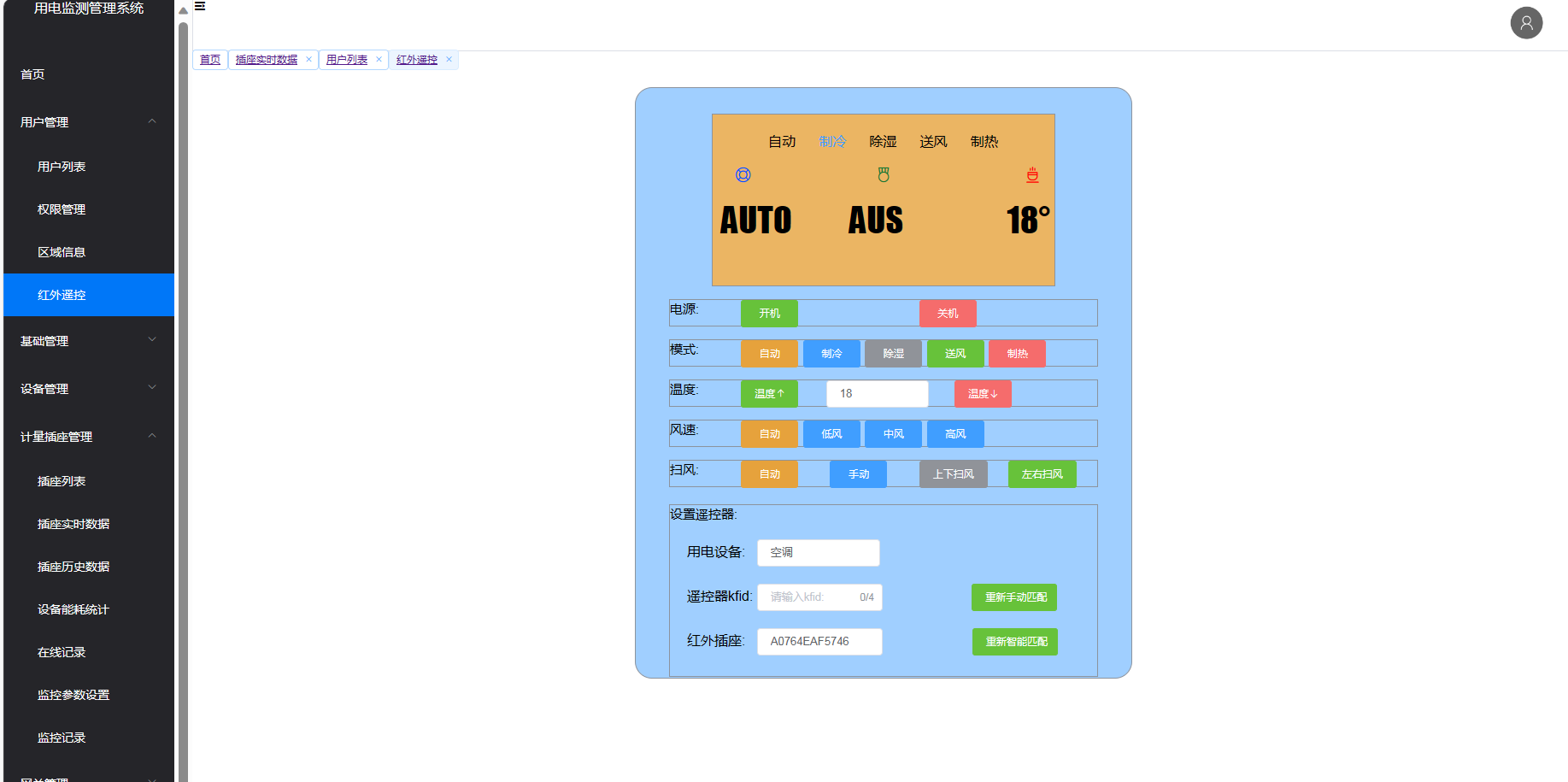Switch to the 用户列表 tab
This screenshot has width=1568, height=782.
347,60
